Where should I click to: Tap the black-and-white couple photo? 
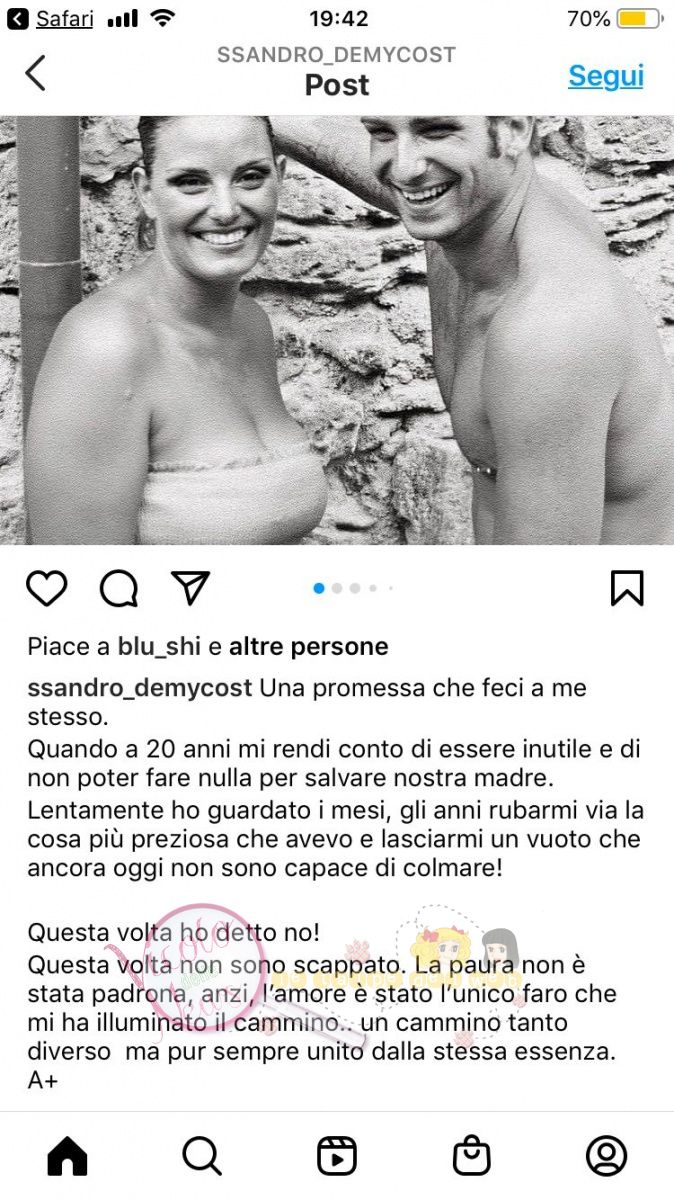click(337, 330)
